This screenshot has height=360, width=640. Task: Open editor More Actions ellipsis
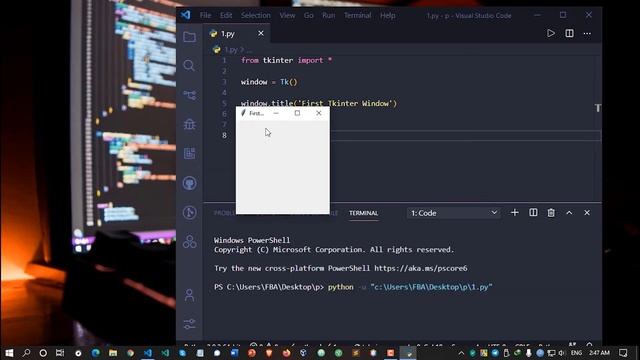point(587,33)
